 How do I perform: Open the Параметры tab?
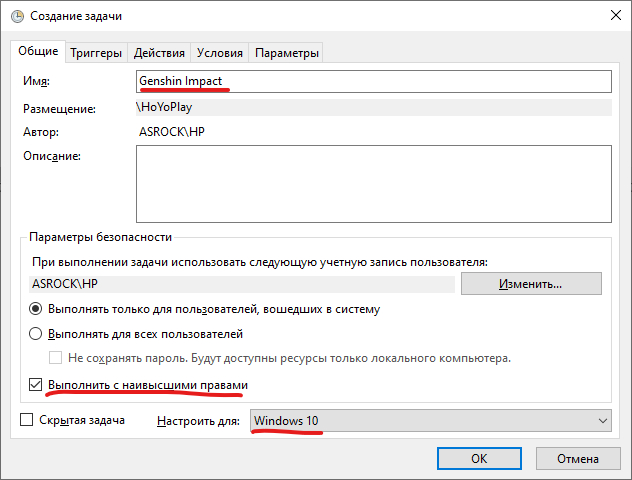click(287, 53)
